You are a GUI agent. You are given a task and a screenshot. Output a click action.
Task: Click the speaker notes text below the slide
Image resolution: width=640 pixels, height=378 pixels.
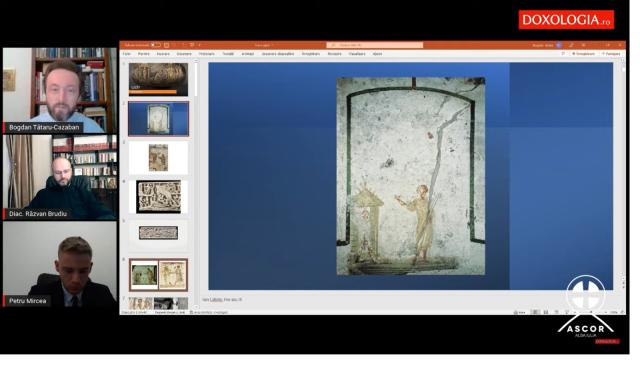click(x=222, y=300)
